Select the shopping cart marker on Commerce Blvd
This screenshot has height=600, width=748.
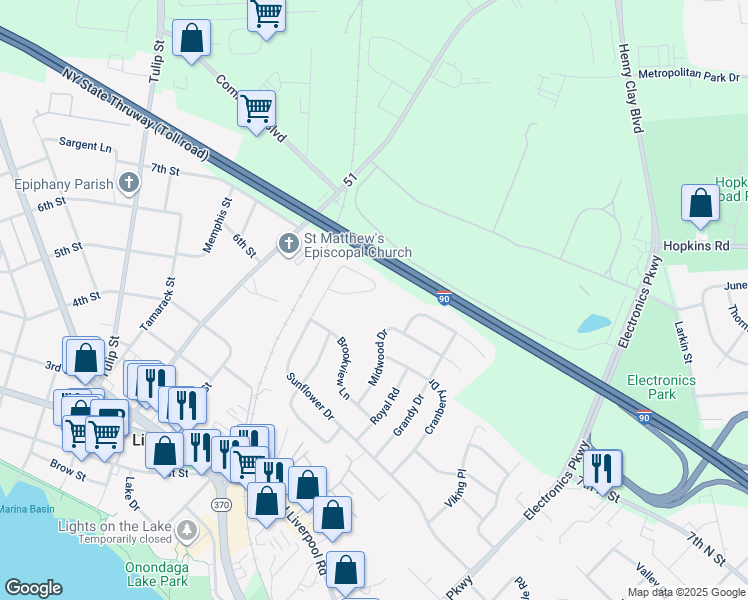point(257,108)
